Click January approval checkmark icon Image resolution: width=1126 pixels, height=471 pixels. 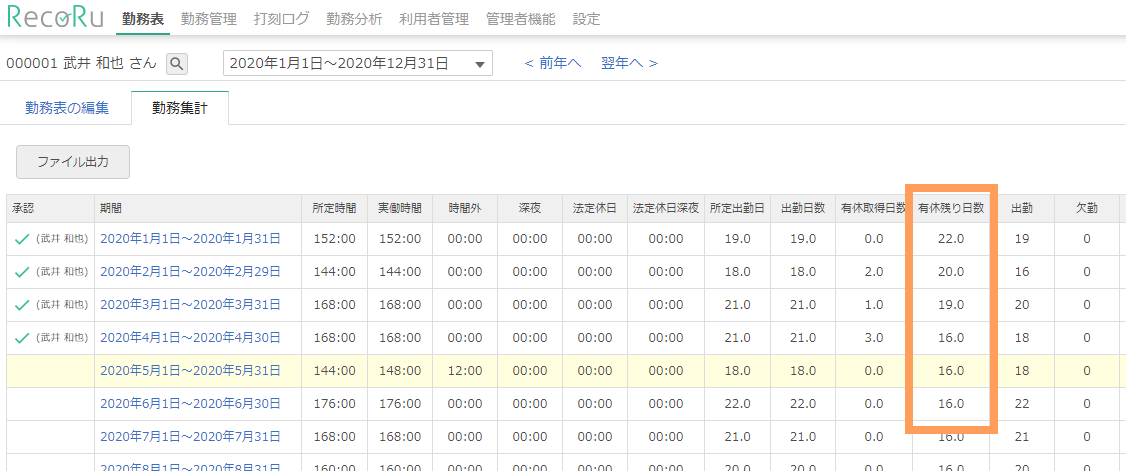22,239
